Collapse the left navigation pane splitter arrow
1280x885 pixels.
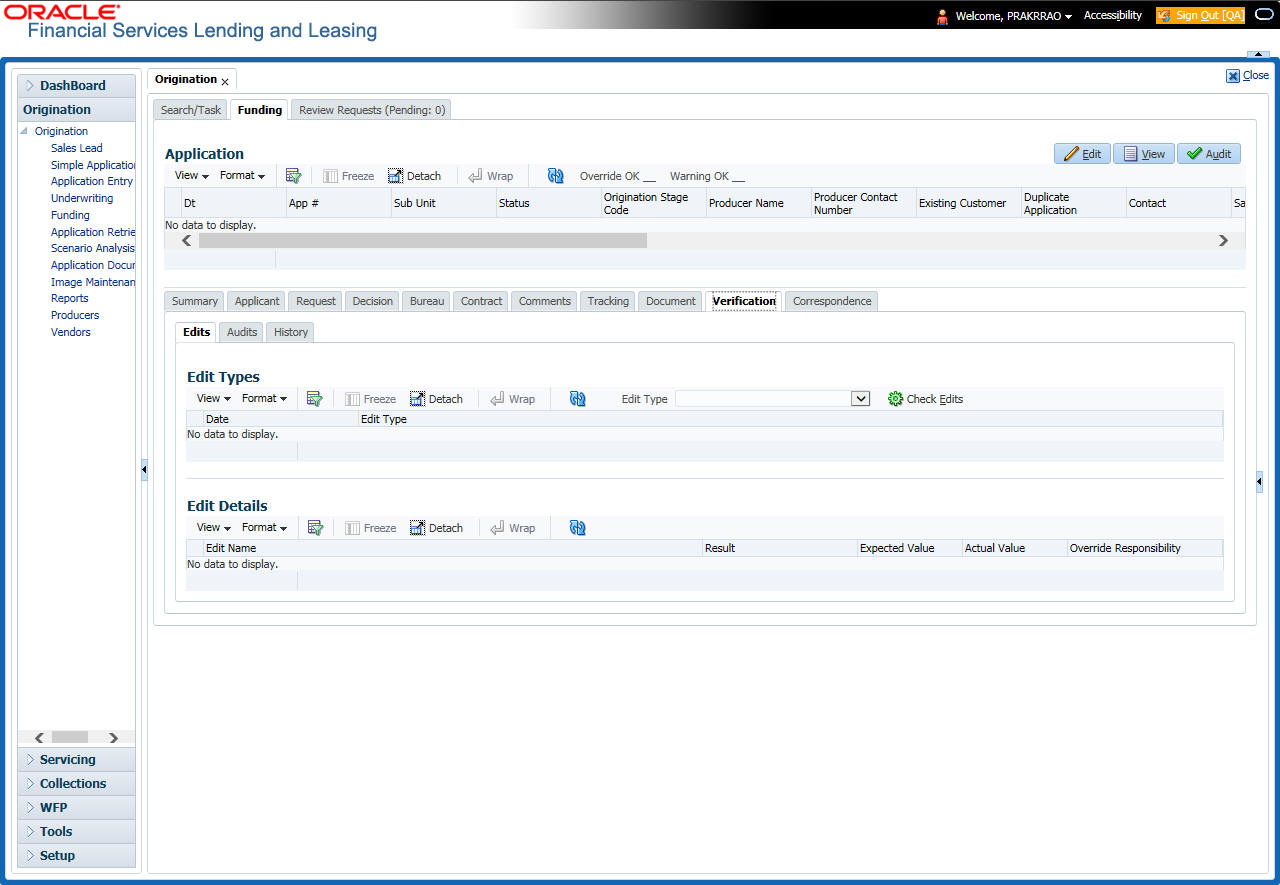pyautogui.click(x=144, y=470)
